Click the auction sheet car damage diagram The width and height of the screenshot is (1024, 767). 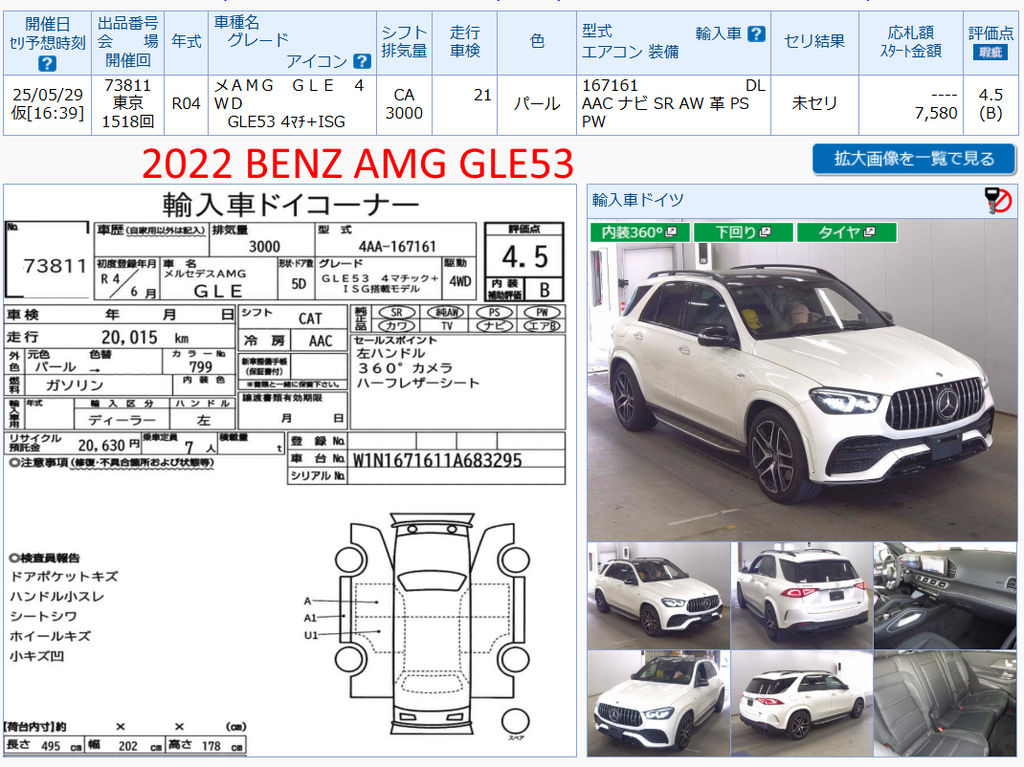coord(431,624)
